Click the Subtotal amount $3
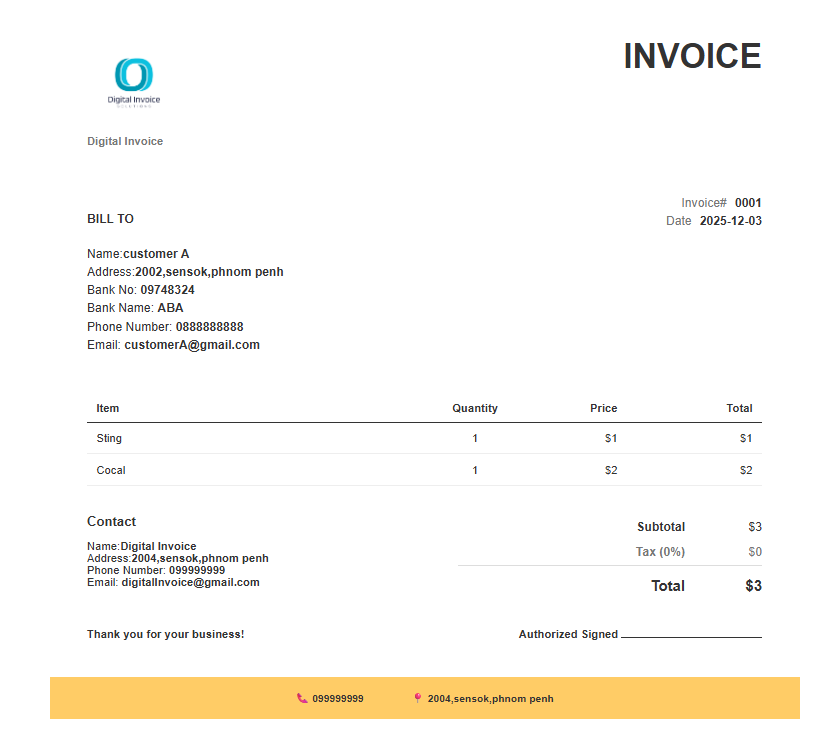817x743 pixels. (755, 526)
